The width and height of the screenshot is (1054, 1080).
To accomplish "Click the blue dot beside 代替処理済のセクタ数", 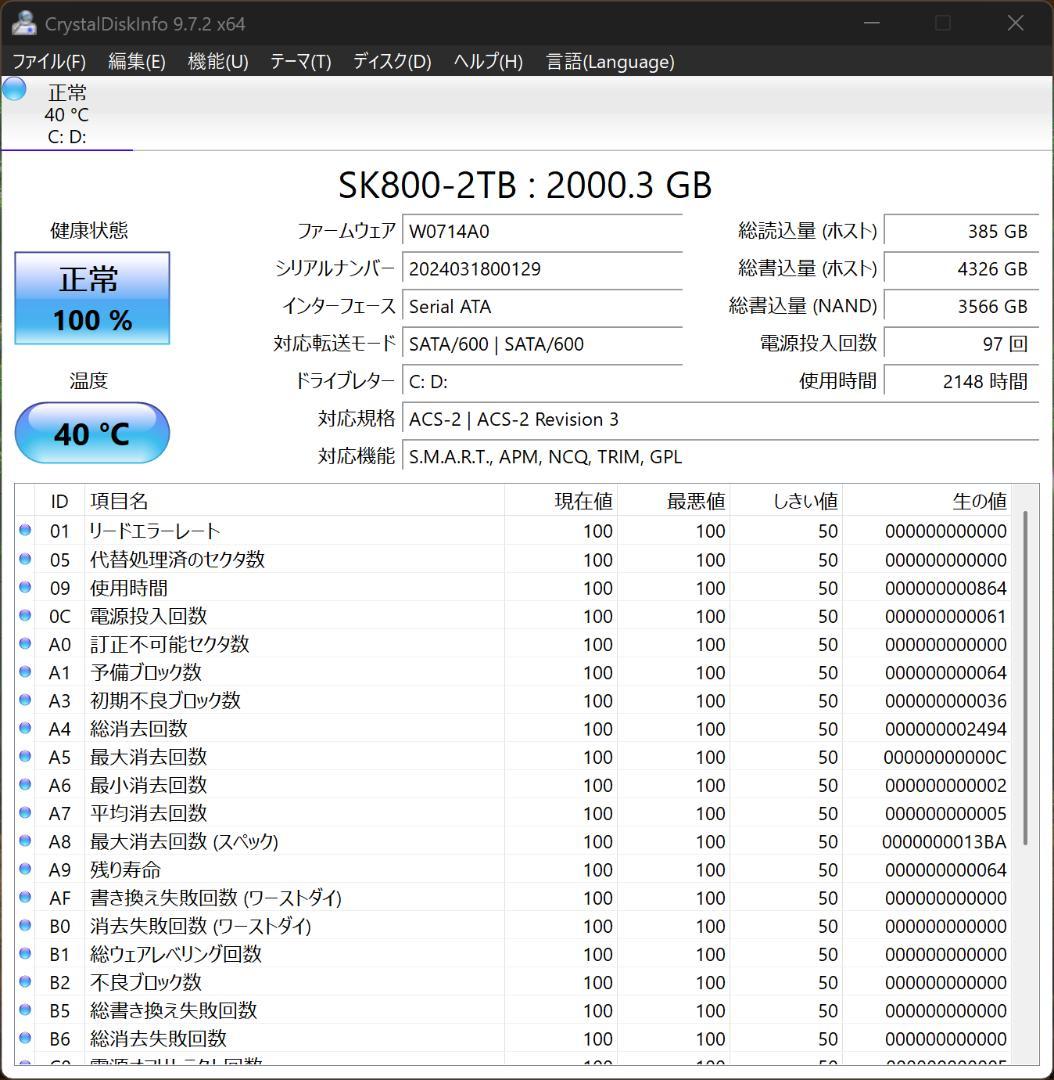I will 25,559.
